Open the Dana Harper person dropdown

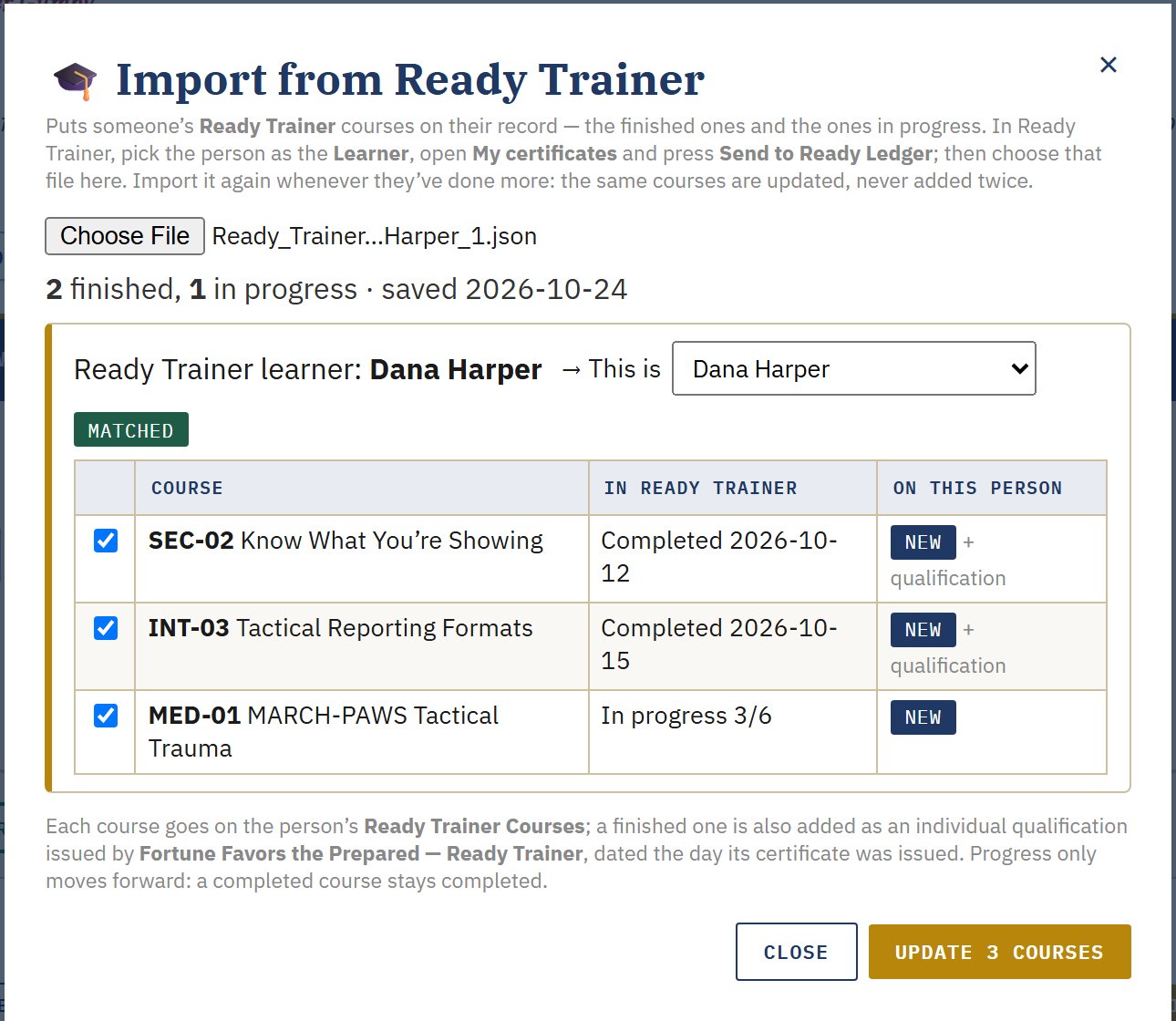(854, 368)
